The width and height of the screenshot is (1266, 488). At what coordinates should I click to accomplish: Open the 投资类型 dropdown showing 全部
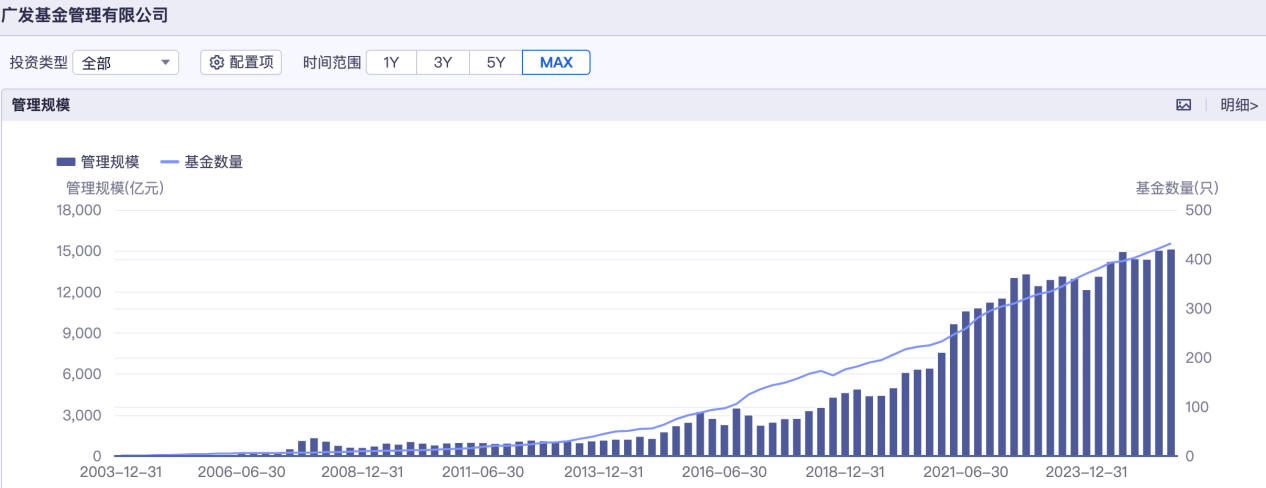pyautogui.click(x=125, y=63)
